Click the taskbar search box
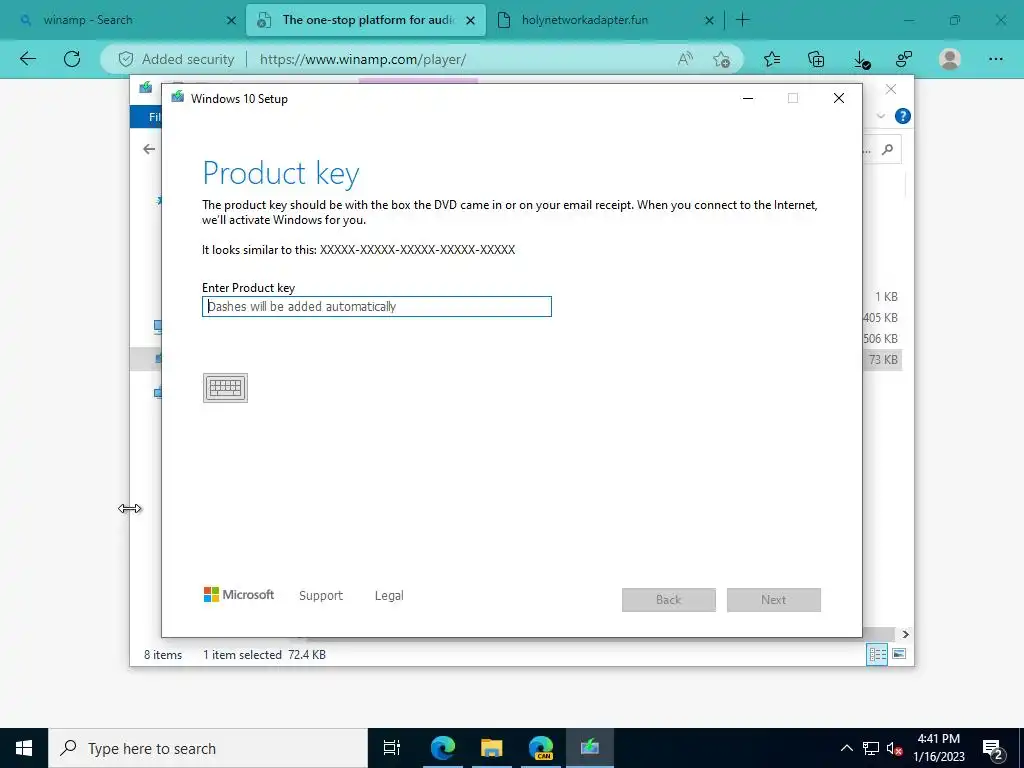 click(208, 748)
